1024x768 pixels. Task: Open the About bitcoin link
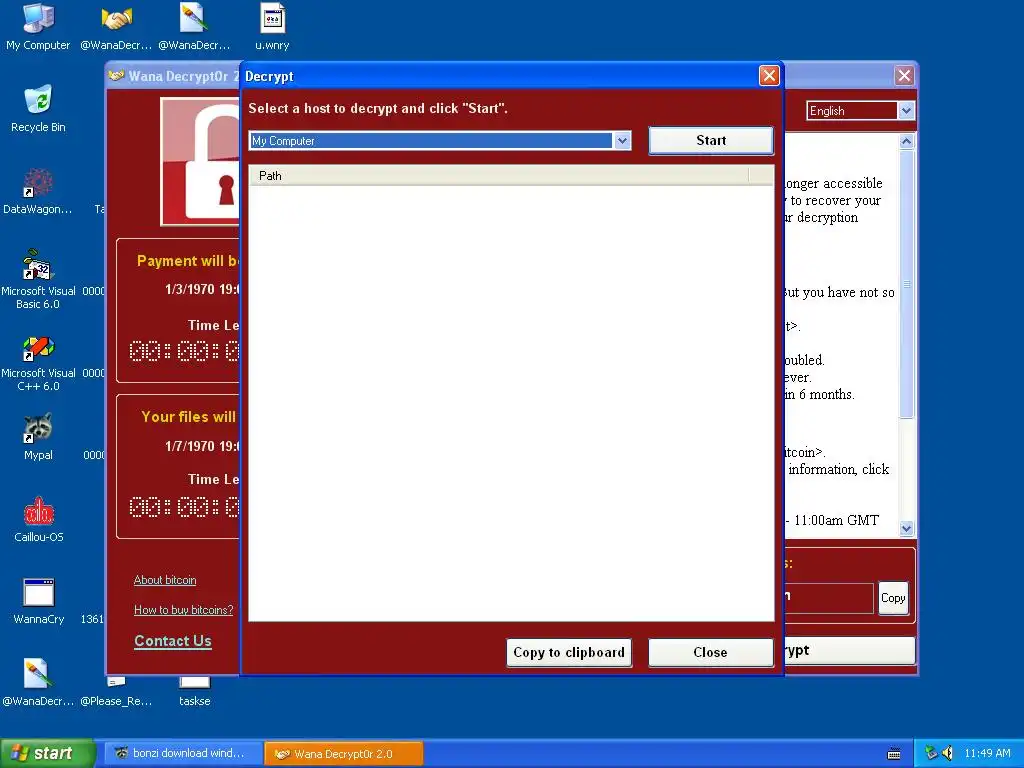(x=165, y=580)
